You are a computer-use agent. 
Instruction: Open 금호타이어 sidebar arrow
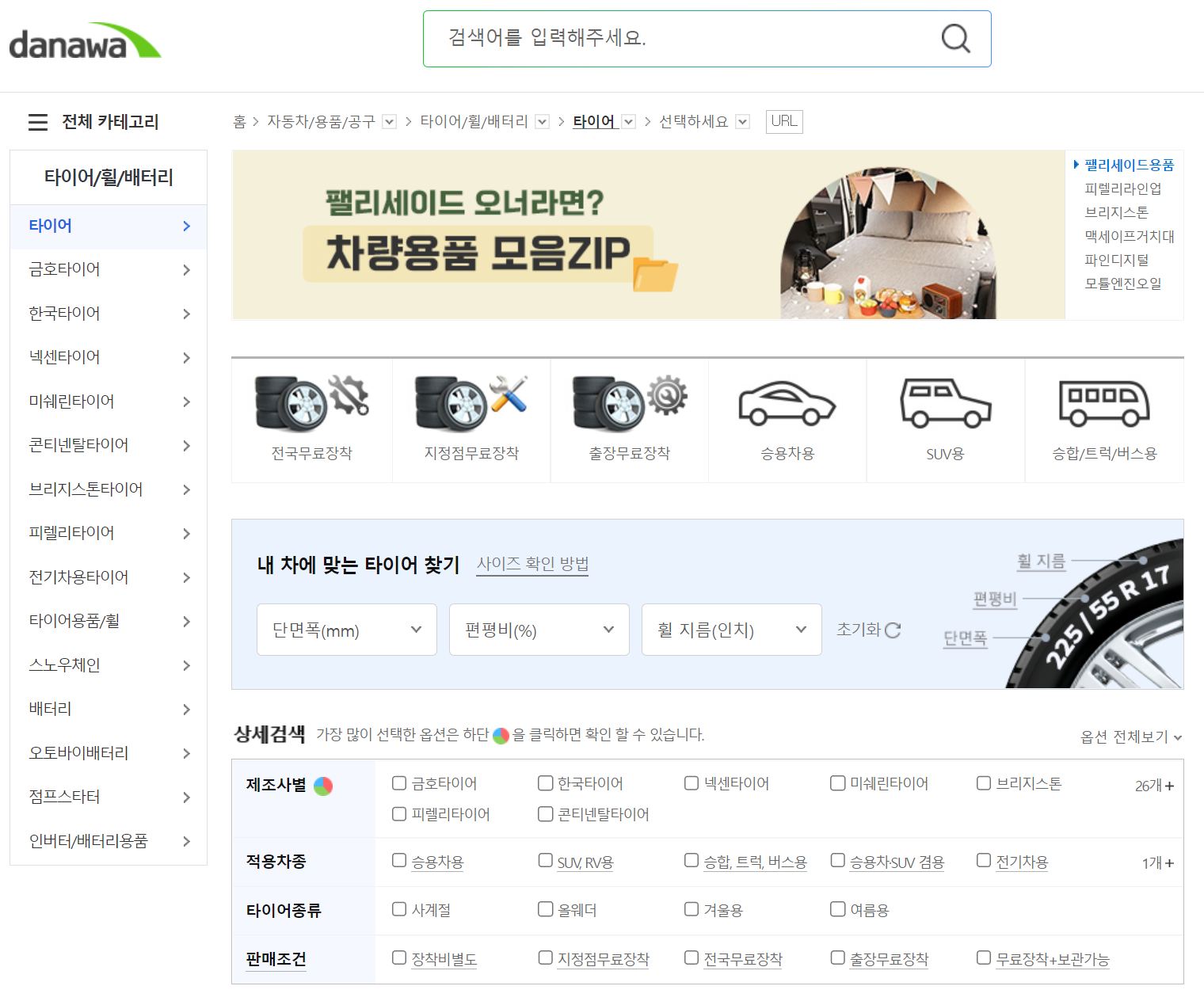[186, 270]
